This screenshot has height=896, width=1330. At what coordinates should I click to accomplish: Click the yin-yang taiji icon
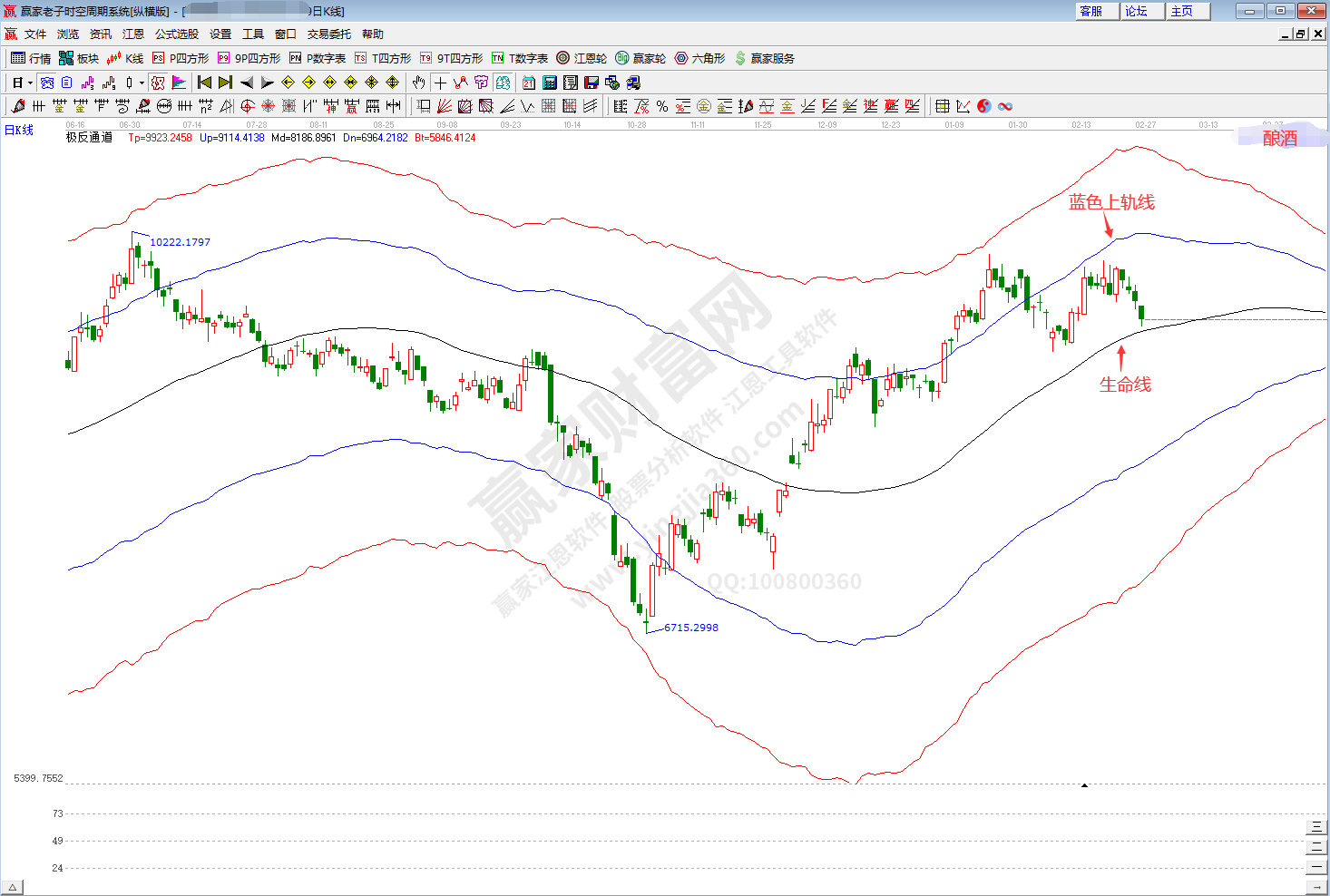tap(984, 106)
